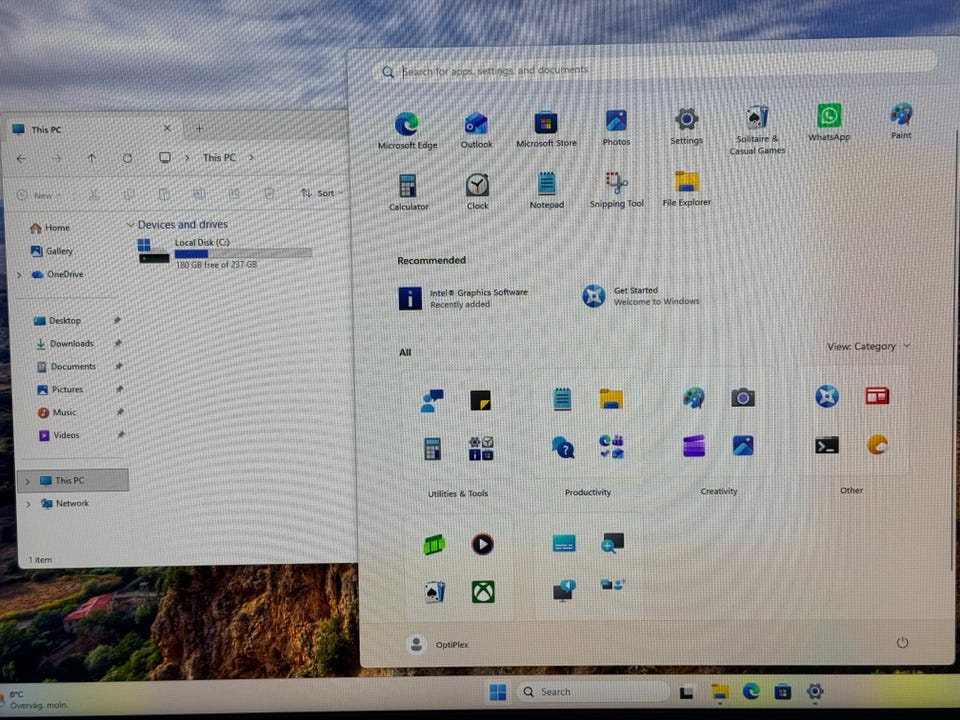Open Clipchamp icon in Creativity group
The height and width of the screenshot is (720, 960).
point(694,446)
